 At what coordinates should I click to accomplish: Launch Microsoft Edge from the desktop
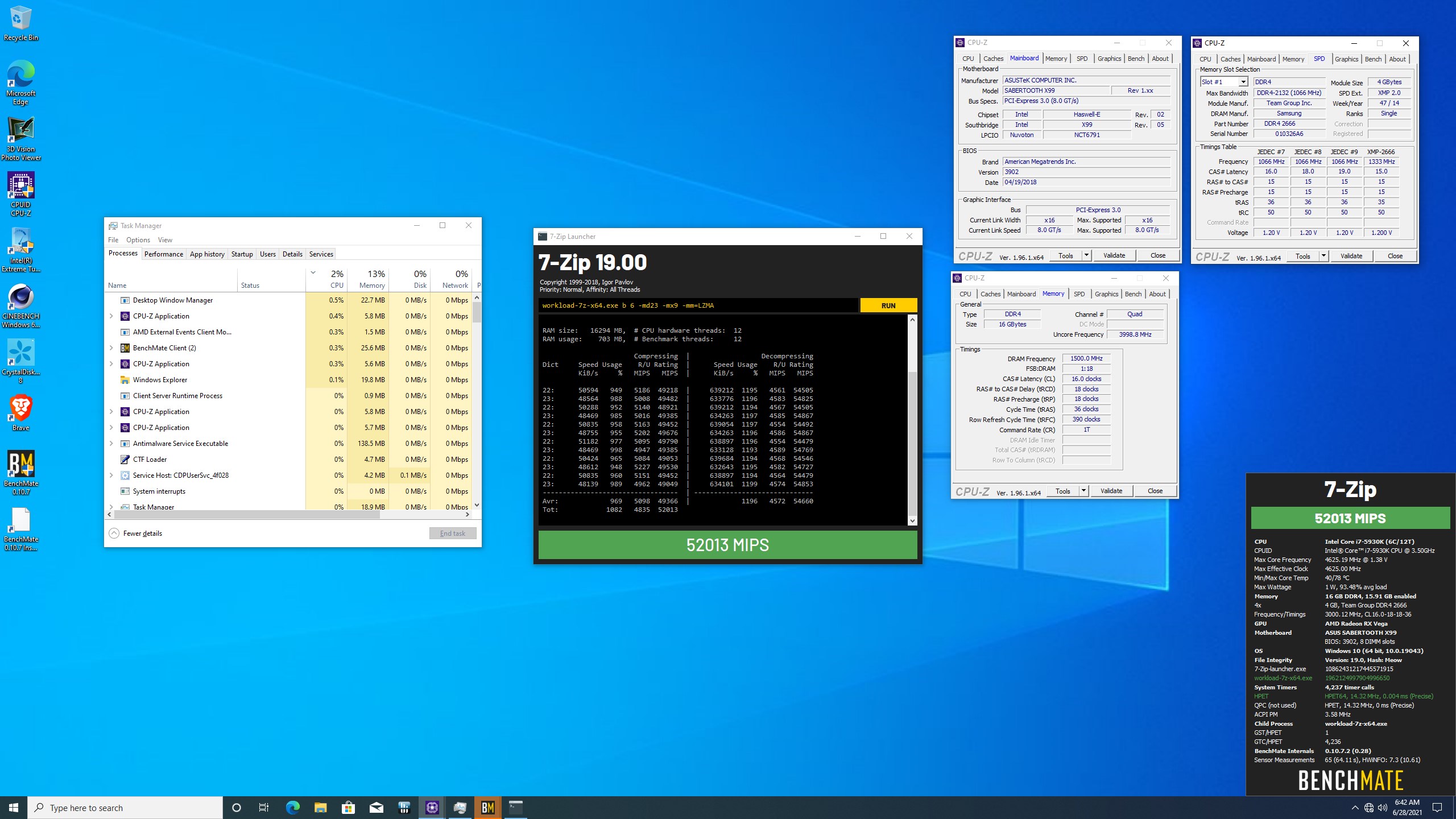21,82
